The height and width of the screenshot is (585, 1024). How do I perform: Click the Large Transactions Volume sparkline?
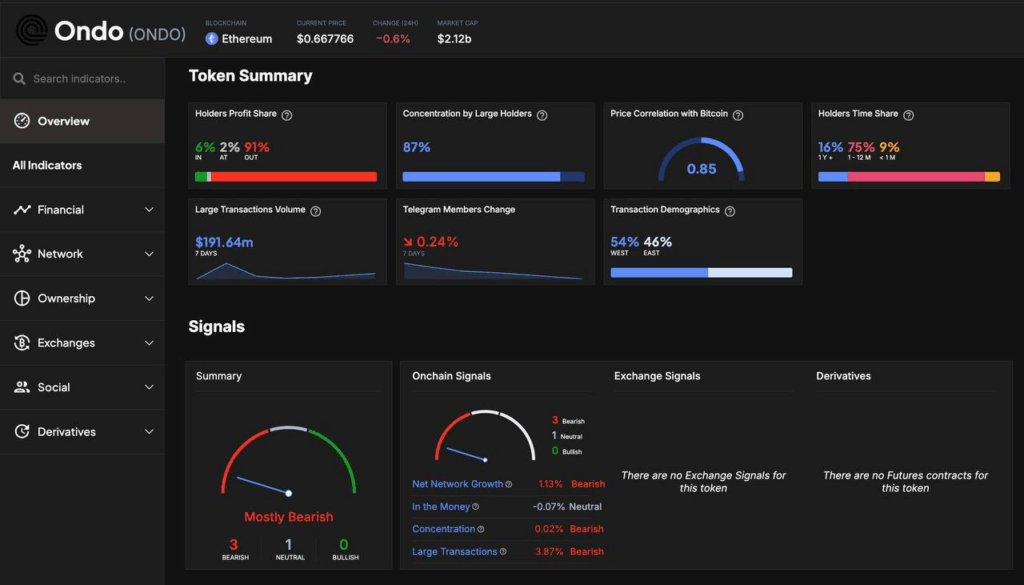pyautogui.click(x=285, y=271)
